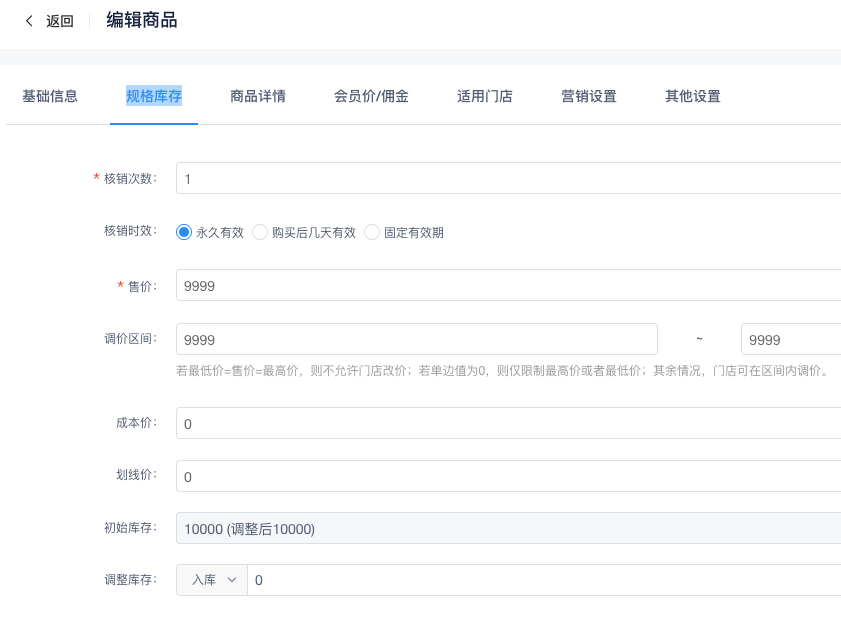切换到「基础信息」标签页
Image resolution: width=841 pixels, height=623 pixels.
[50, 96]
